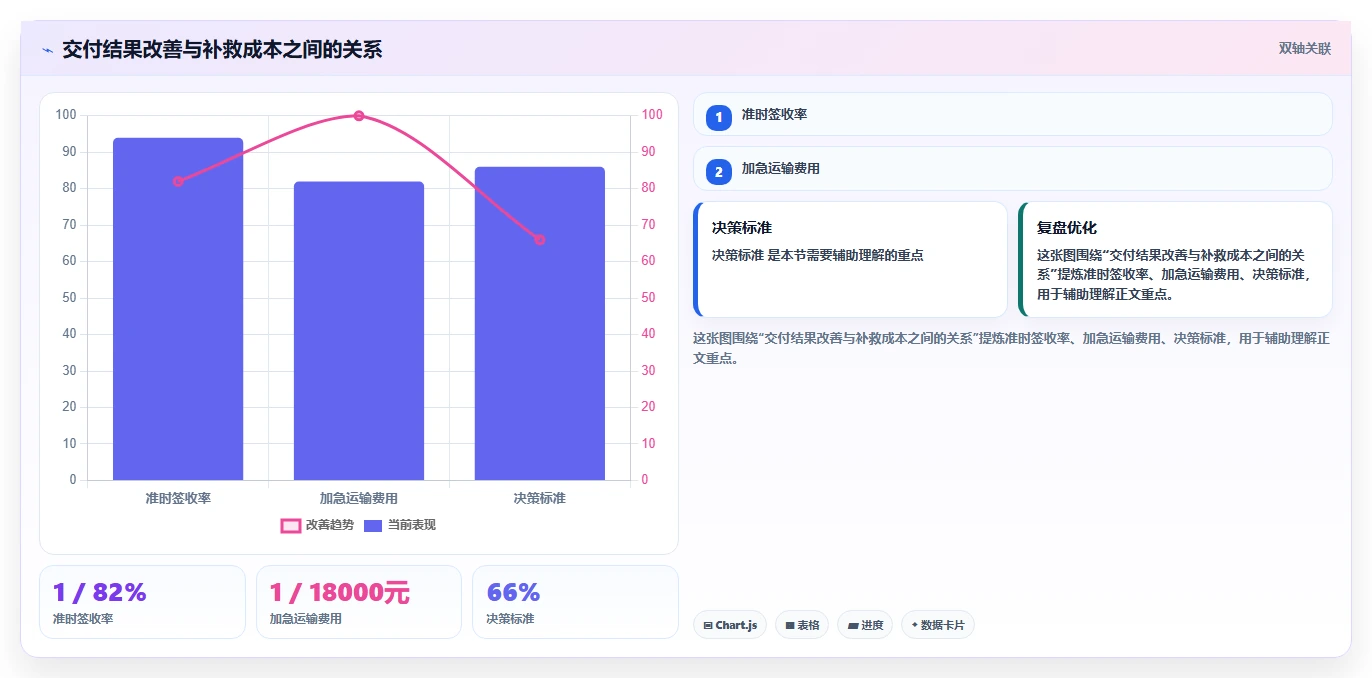Viewport: 1372px width, 678px height.
Task: Select the 决策标准 bar in chart
Action: tap(540, 323)
